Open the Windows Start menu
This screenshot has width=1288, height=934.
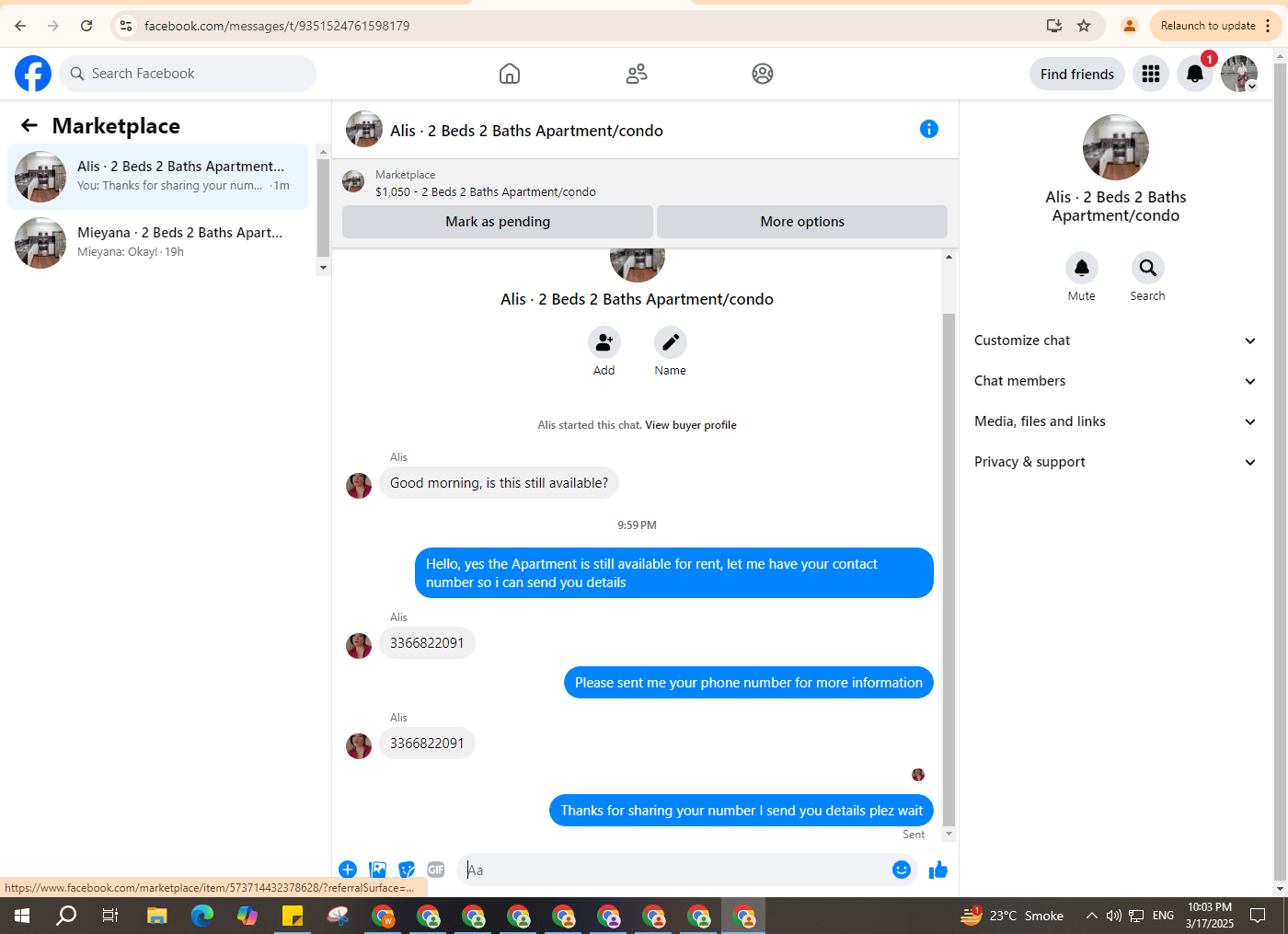(x=22, y=916)
